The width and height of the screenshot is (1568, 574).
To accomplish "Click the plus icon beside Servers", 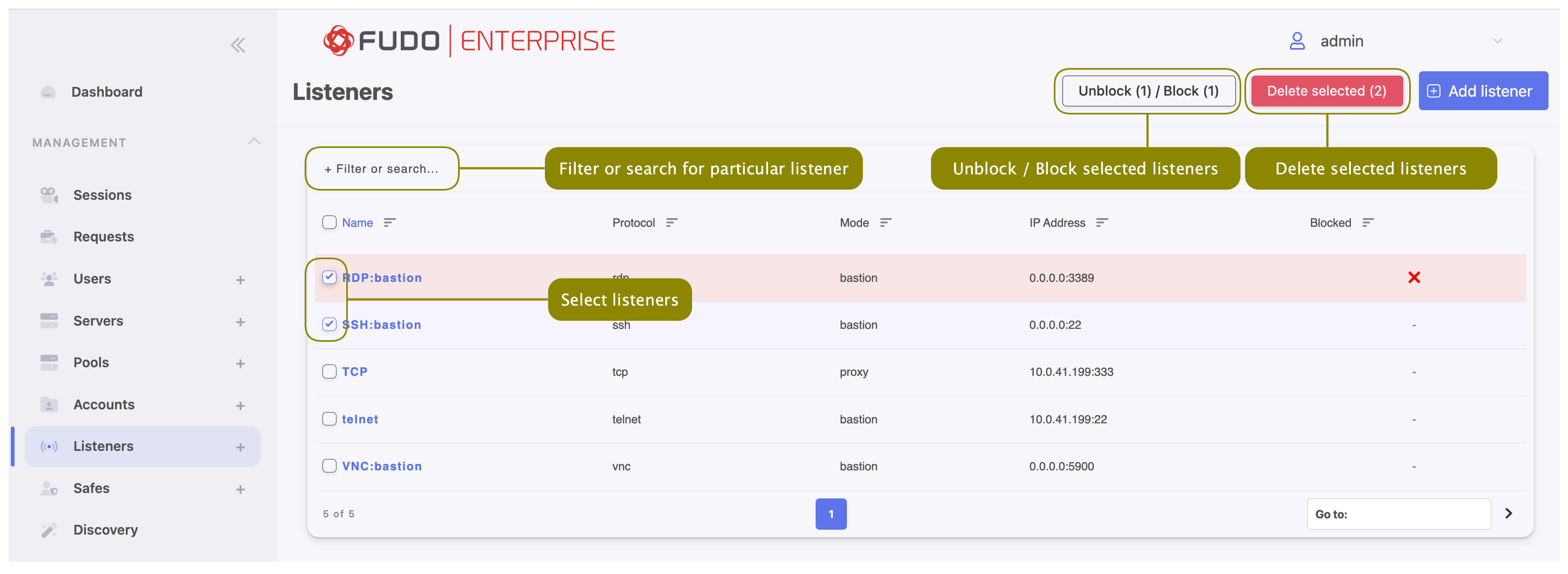I will point(240,322).
